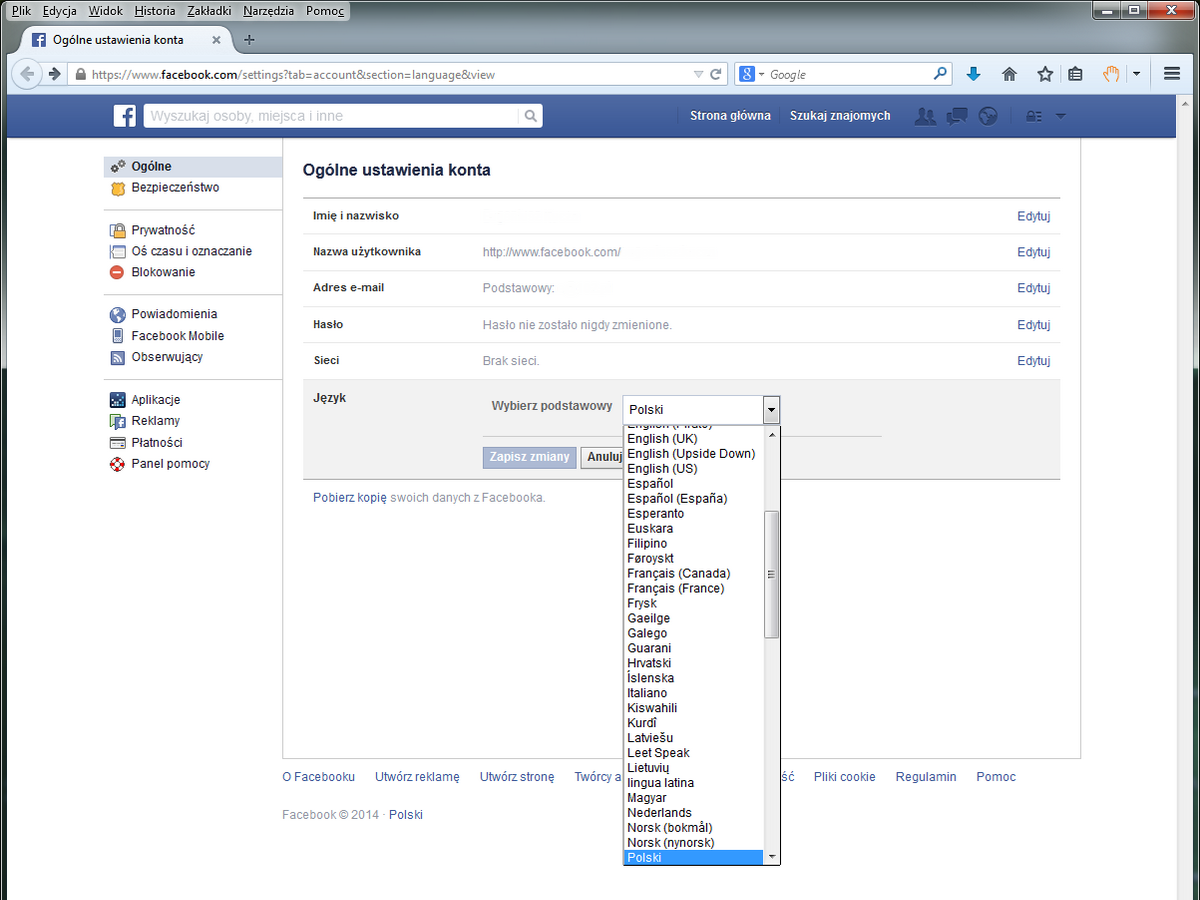Focus the browser address bar
This screenshot has width=1200, height=900.
tap(390, 74)
